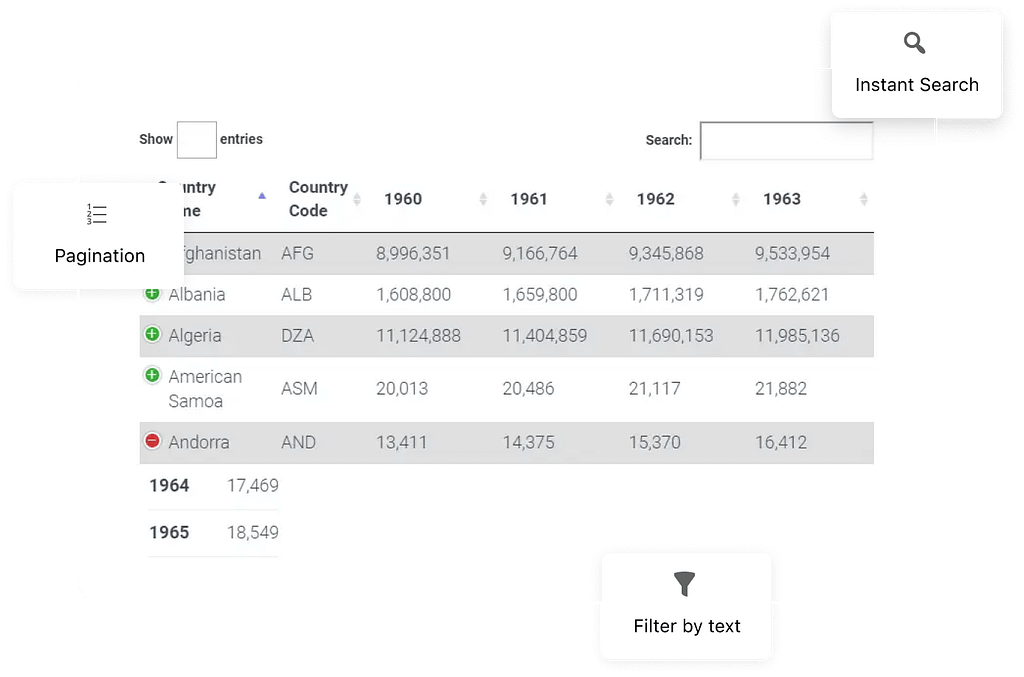The height and width of the screenshot is (677, 1024).
Task: Click the Filter by text label
Action: point(687,627)
